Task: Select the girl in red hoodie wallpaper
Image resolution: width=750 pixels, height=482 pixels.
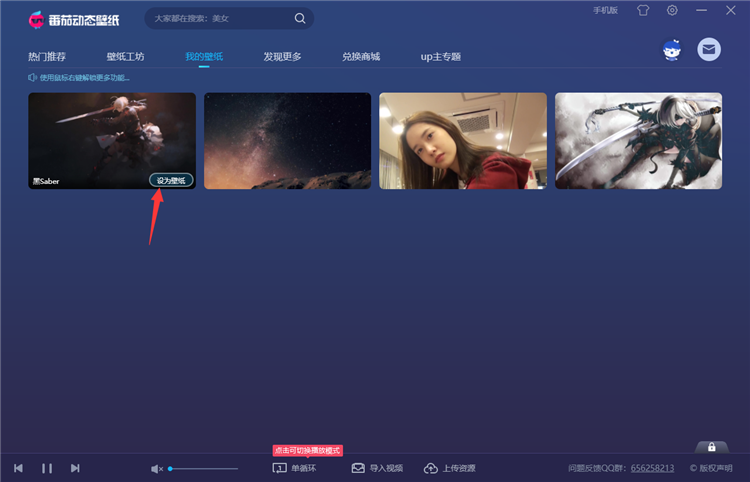Action: (463, 141)
